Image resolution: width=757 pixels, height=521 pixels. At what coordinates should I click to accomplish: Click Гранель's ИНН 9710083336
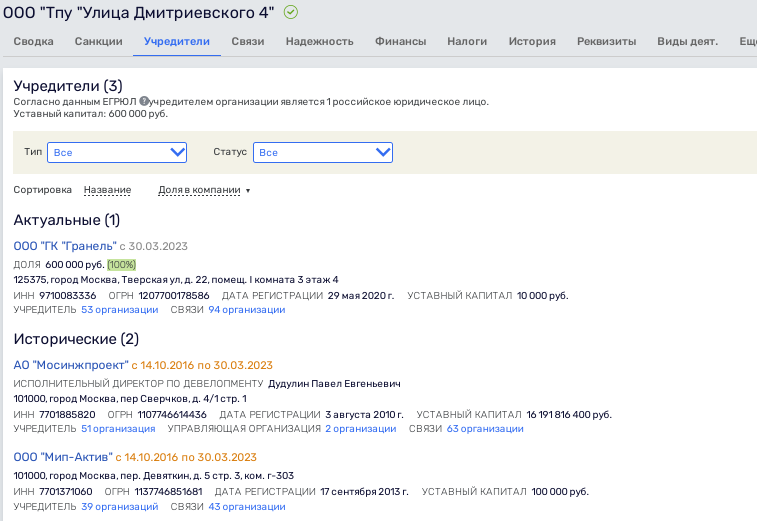(68, 296)
